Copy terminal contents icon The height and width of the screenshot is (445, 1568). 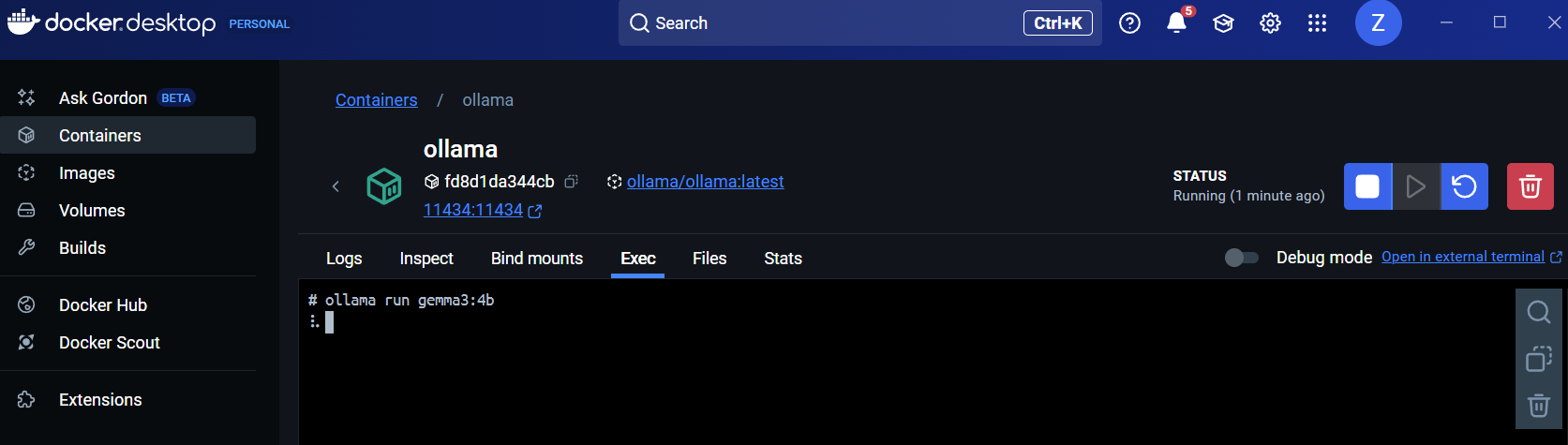(1538, 359)
